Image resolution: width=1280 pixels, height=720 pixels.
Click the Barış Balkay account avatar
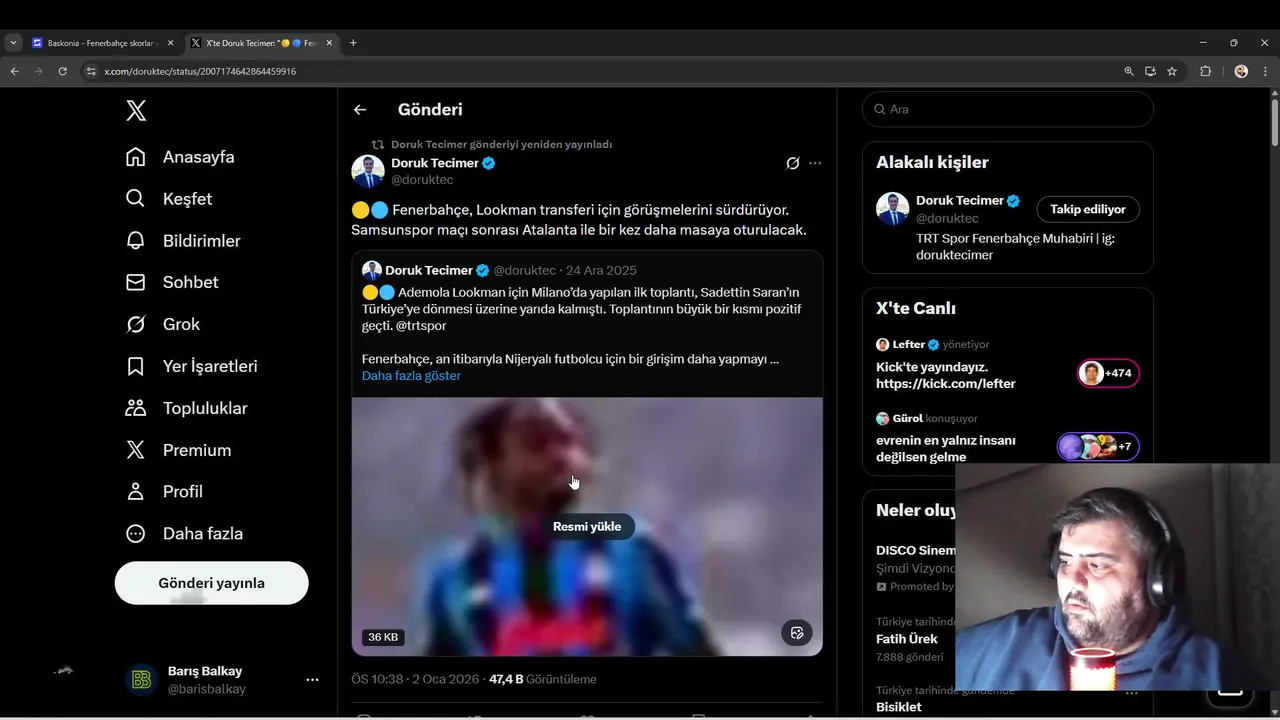click(x=141, y=680)
